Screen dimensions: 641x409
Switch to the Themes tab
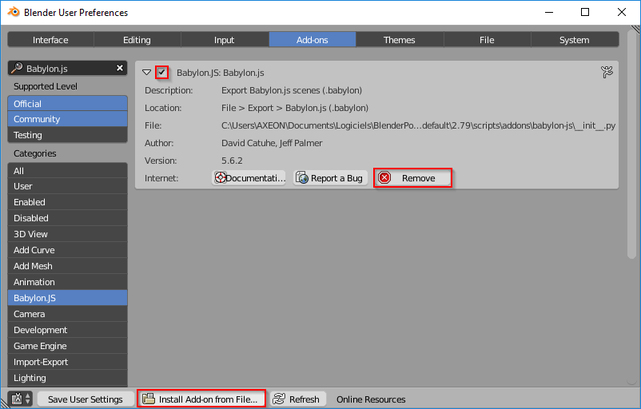[x=399, y=40]
